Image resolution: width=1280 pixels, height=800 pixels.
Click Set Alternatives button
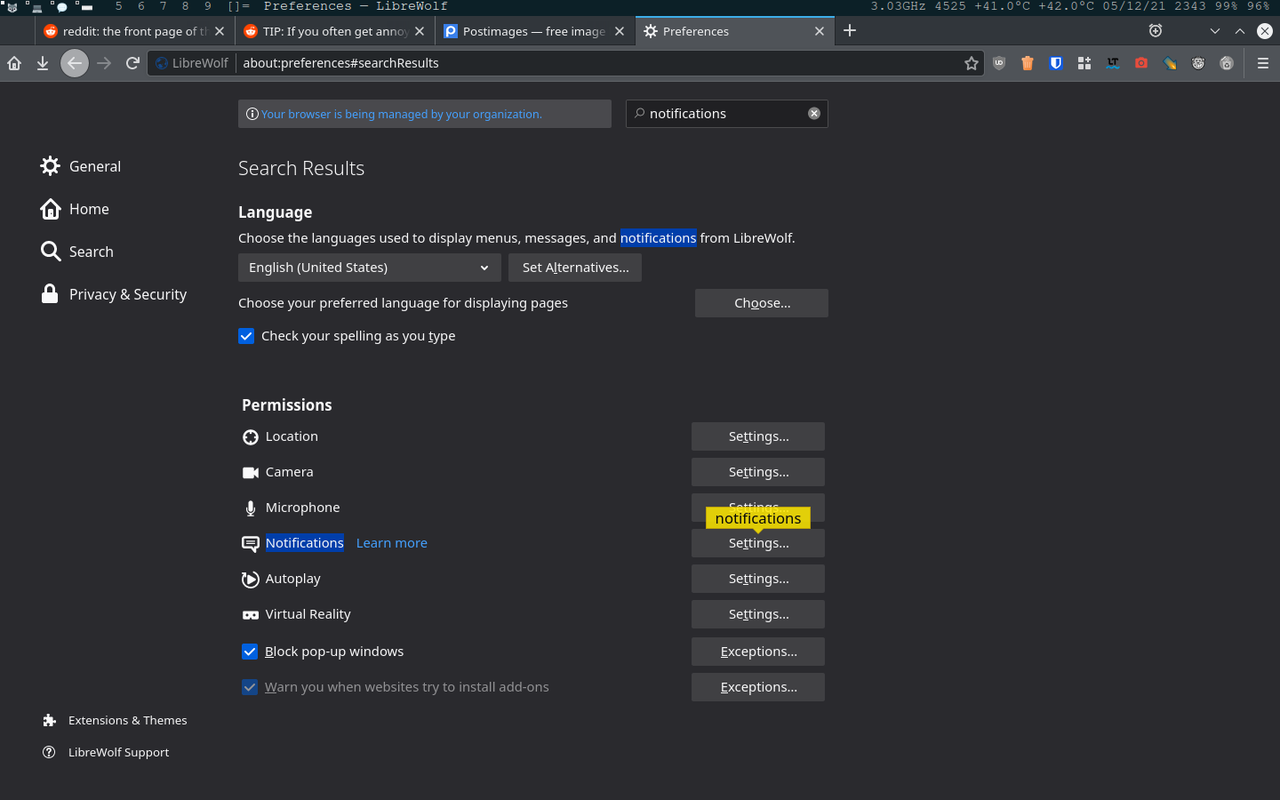575,267
